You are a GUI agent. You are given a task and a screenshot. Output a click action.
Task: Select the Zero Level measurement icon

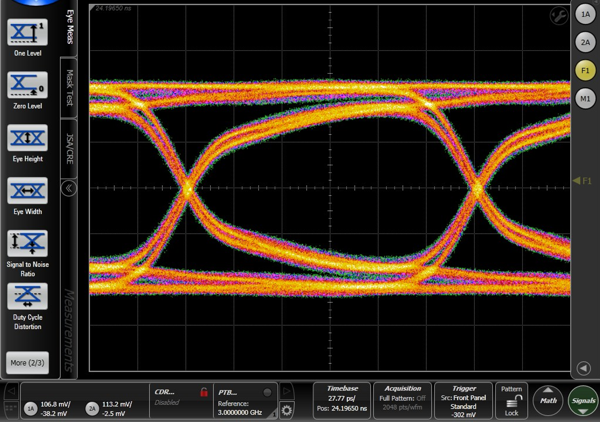tap(27, 85)
